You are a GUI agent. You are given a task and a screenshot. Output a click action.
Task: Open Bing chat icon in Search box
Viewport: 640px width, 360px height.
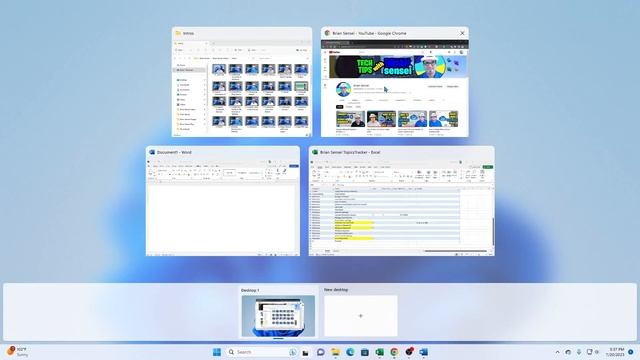[293, 352]
